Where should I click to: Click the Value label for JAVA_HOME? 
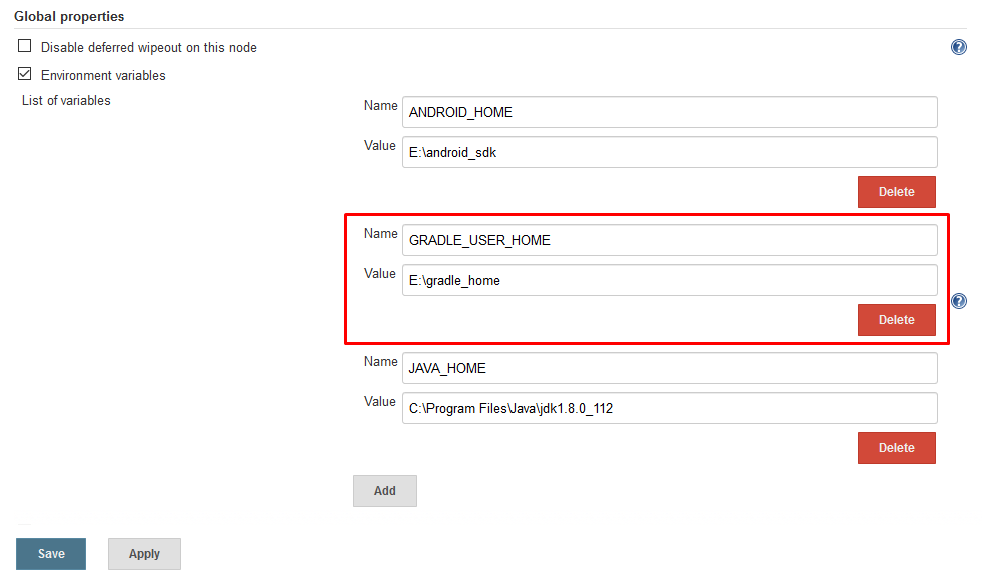click(x=380, y=401)
